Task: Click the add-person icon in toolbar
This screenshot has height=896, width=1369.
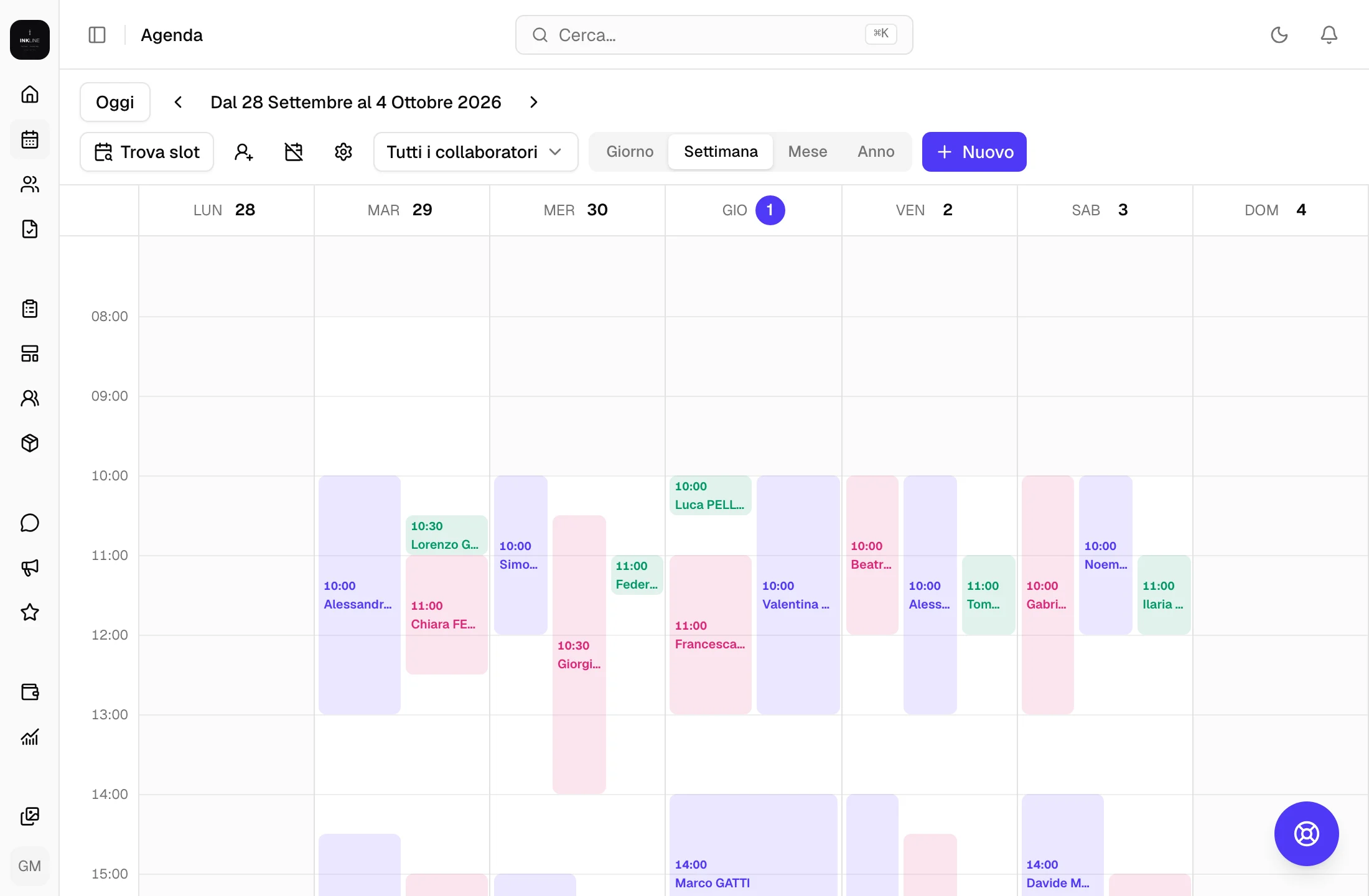Action: (x=244, y=152)
